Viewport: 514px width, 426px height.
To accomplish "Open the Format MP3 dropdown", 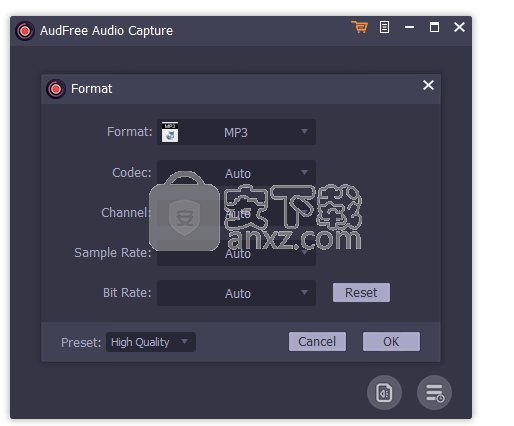I will tap(236, 132).
